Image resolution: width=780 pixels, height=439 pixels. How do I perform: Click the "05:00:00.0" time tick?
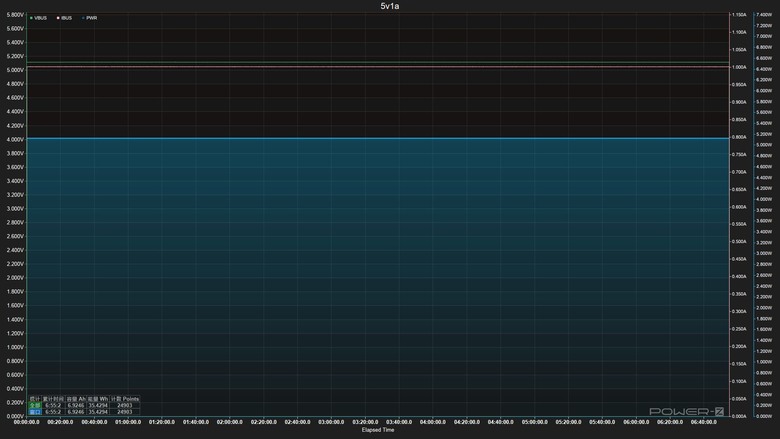pyautogui.click(x=534, y=422)
